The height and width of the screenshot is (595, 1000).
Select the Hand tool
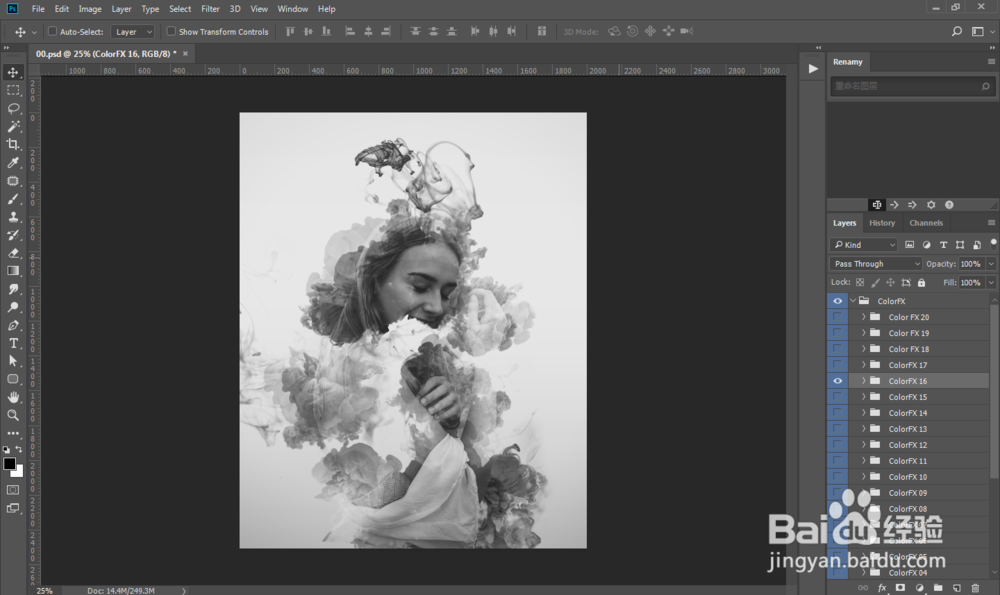[x=13, y=397]
